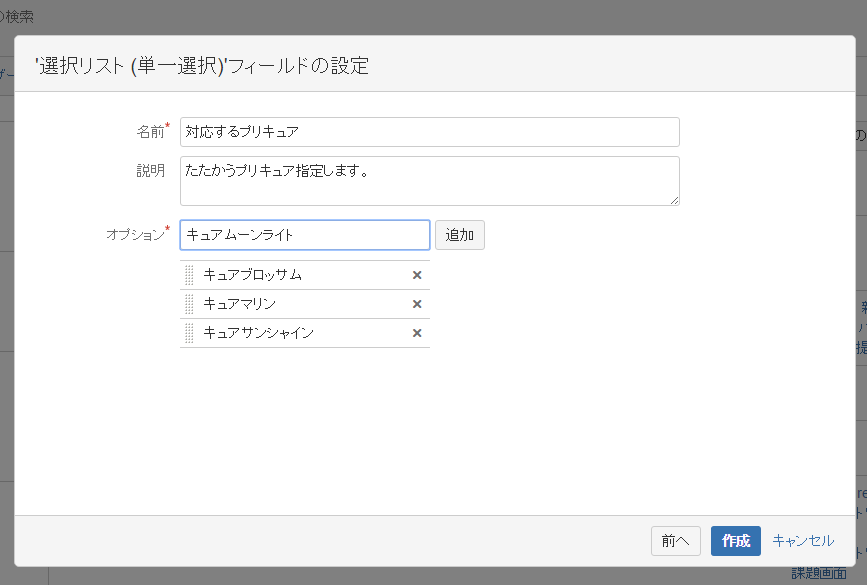Remove the キュアマリン option with its × icon
867x585 pixels.
click(417, 303)
